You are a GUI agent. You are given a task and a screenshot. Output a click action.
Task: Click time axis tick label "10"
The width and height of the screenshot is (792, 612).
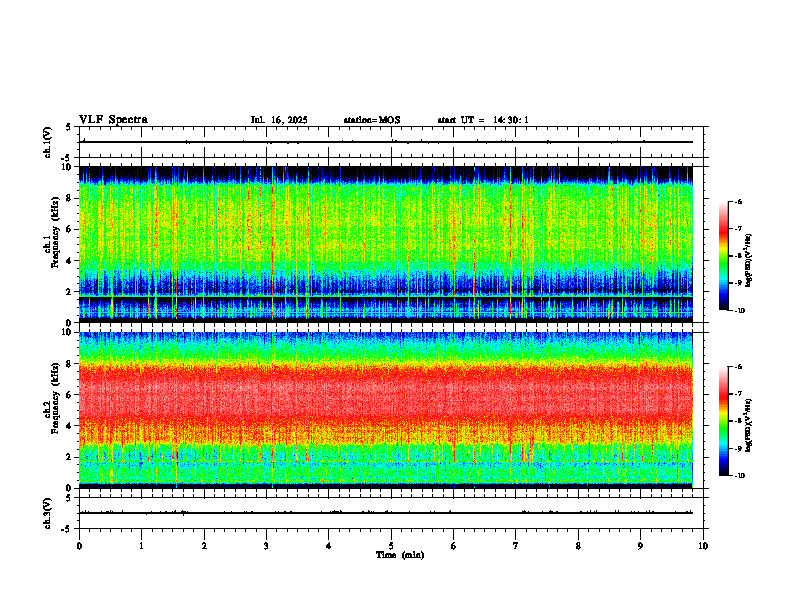[703, 546]
